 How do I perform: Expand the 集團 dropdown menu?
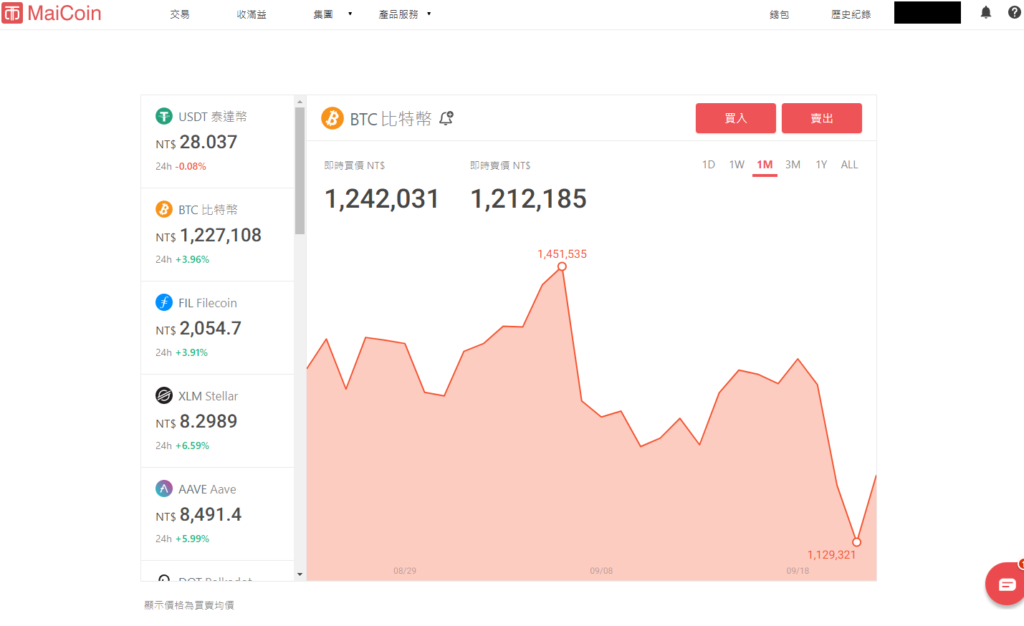pos(332,15)
